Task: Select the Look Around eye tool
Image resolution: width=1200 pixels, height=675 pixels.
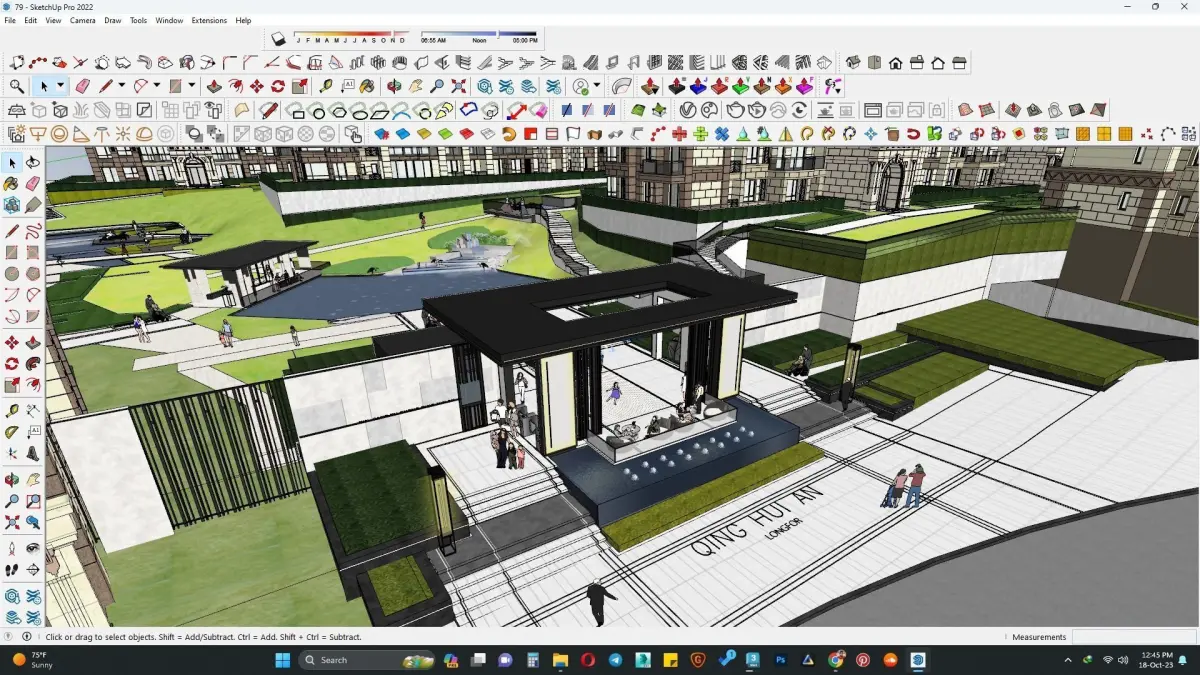Action: click(33, 548)
